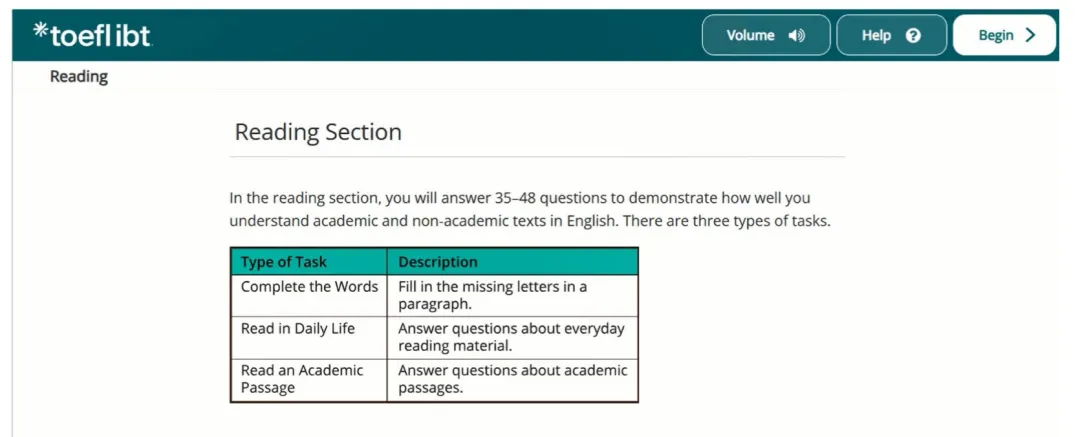The width and height of the screenshot is (1080, 437).
Task: Select the Read in Daily Life cell
Action: [309, 337]
